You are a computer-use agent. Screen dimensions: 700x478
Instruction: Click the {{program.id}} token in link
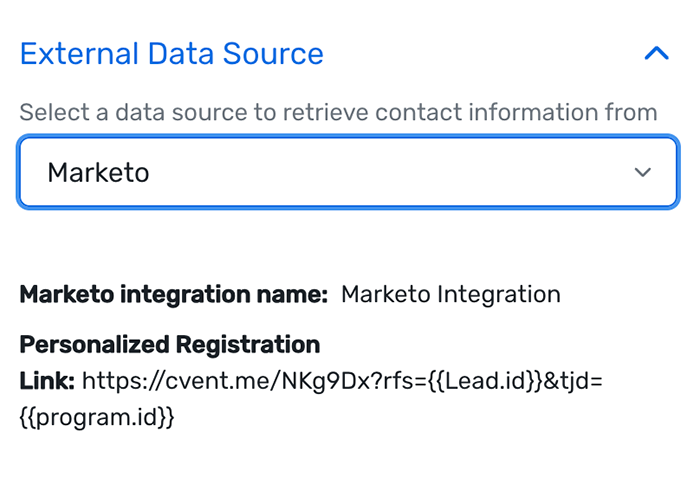[x=97, y=416]
